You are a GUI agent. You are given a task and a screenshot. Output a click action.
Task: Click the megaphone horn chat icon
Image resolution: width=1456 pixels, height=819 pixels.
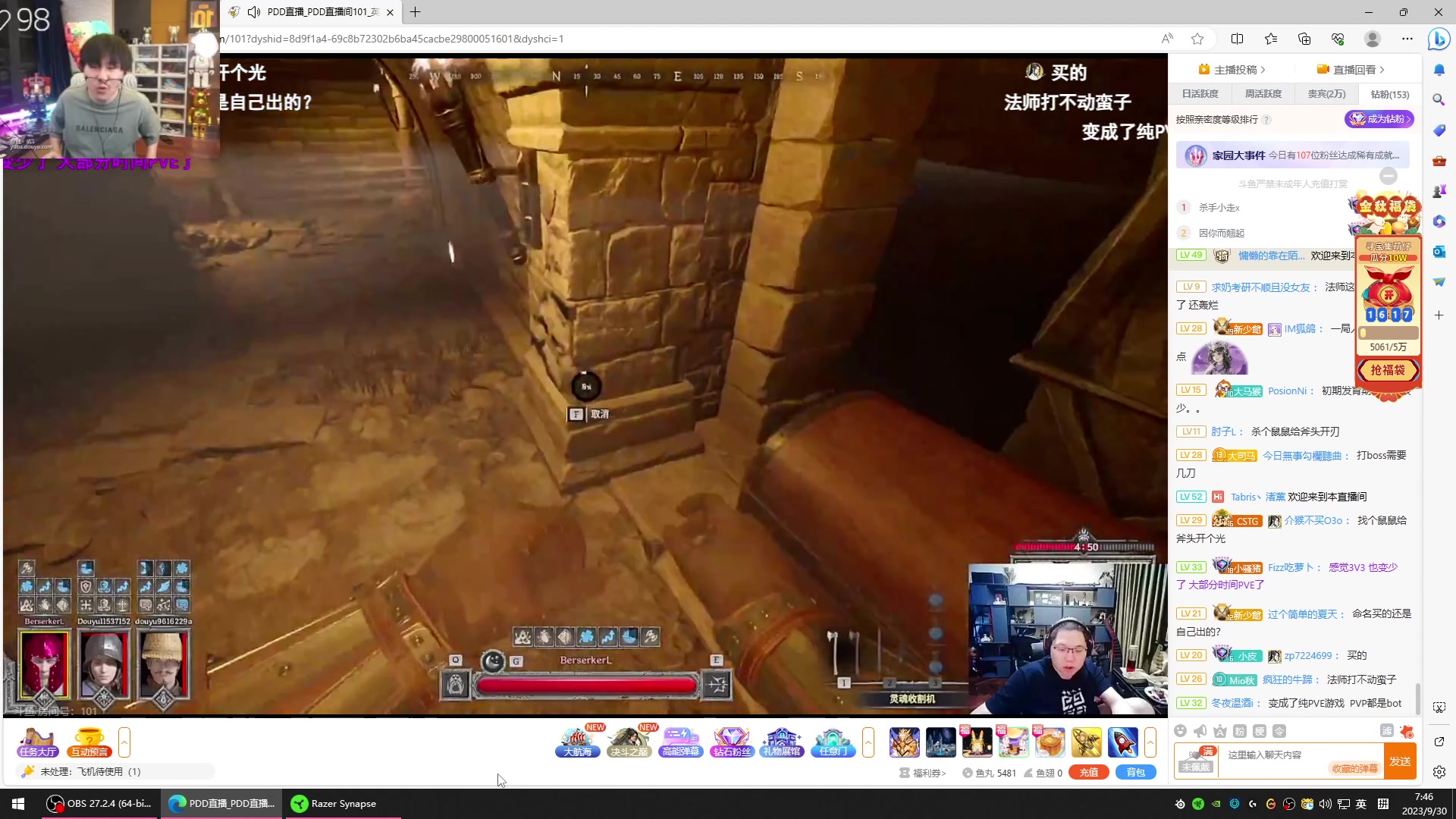pos(1200,731)
